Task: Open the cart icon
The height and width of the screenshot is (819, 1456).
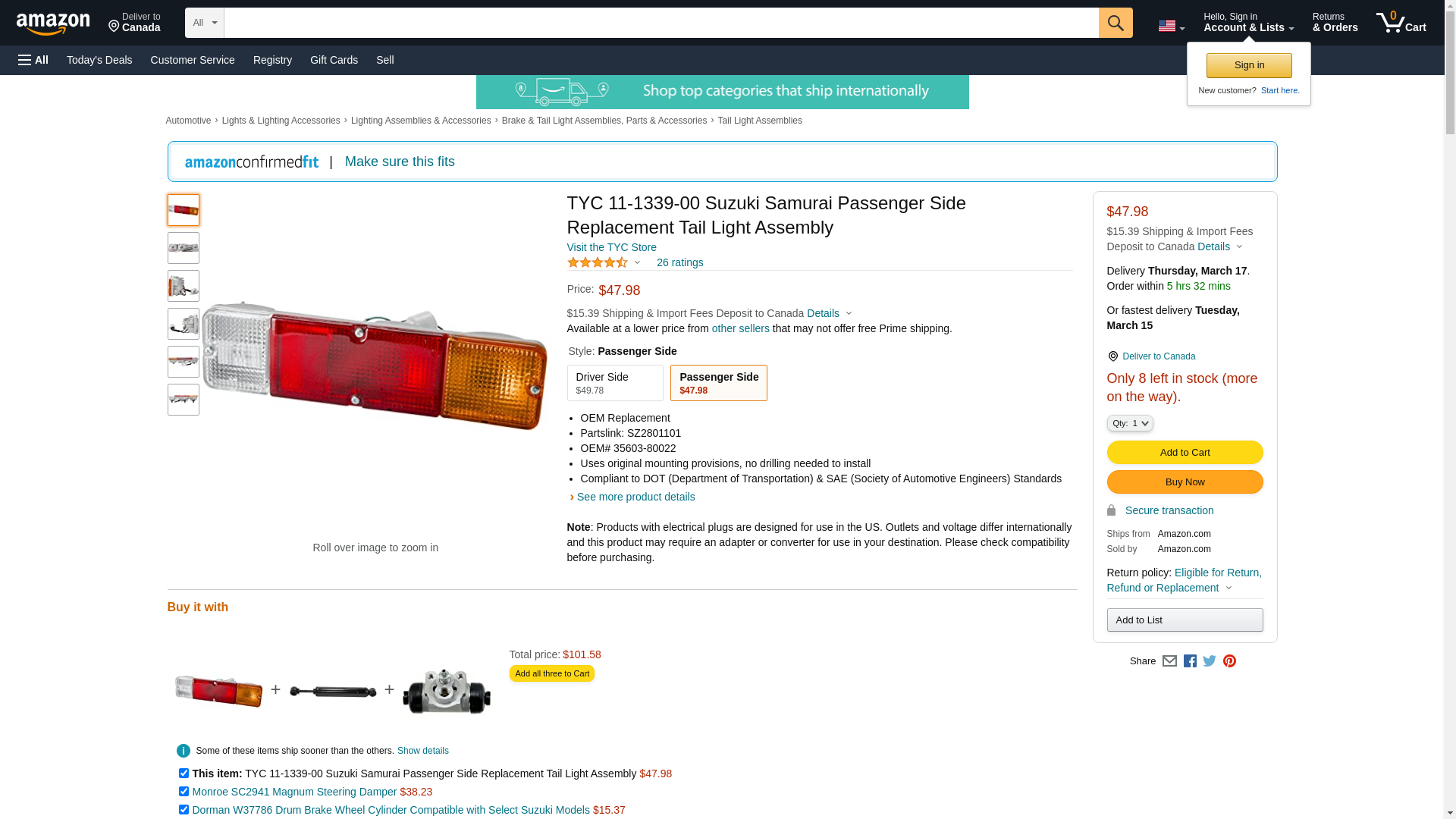Action: coord(1400,23)
